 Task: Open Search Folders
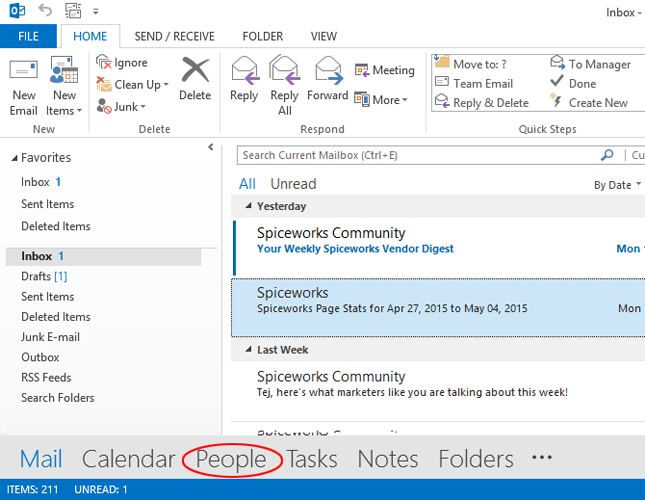coord(58,398)
